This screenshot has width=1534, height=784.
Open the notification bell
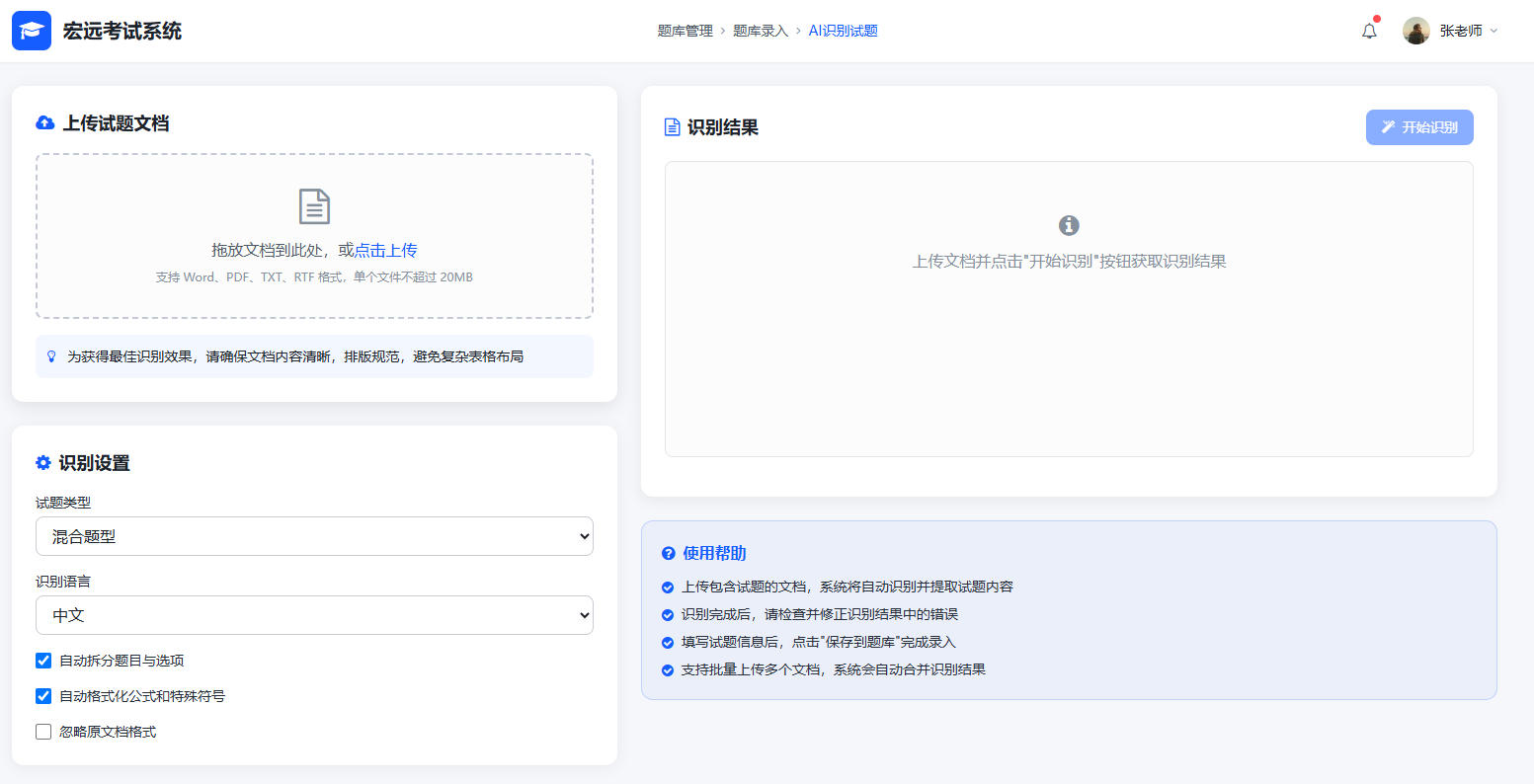(x=1369, y=31)
